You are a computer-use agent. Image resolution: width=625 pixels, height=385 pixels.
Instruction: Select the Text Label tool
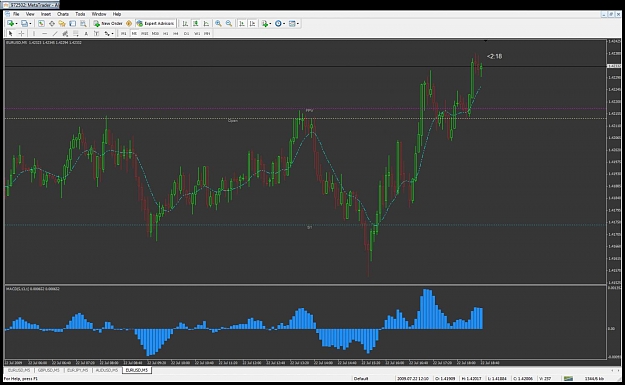[96, 33]
